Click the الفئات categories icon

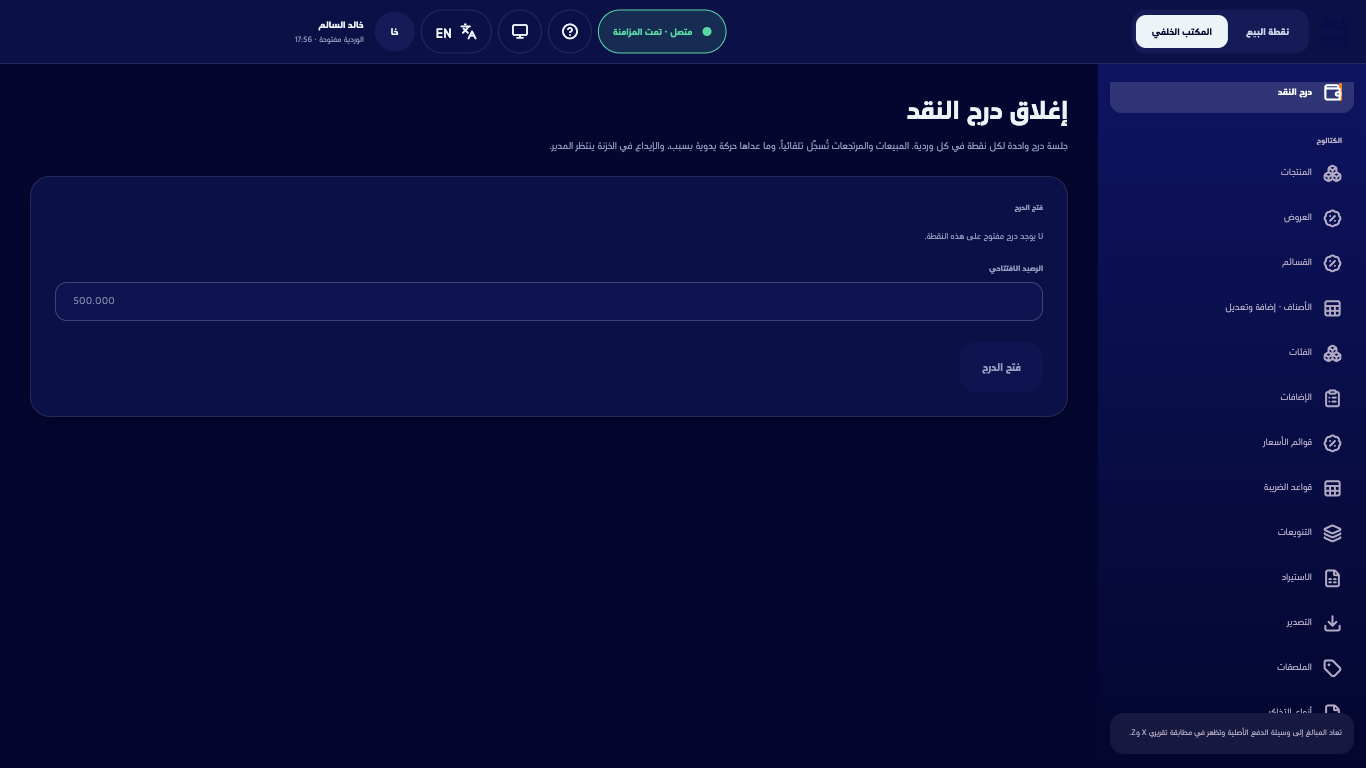pos(1332,353)
